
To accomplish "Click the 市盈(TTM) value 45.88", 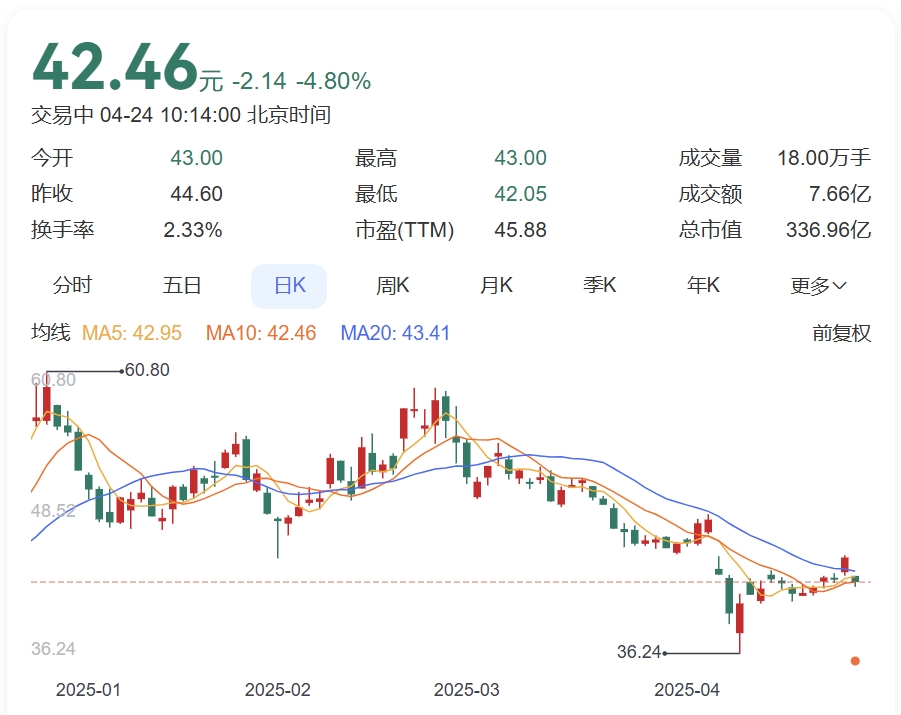I will click(521, 230).
